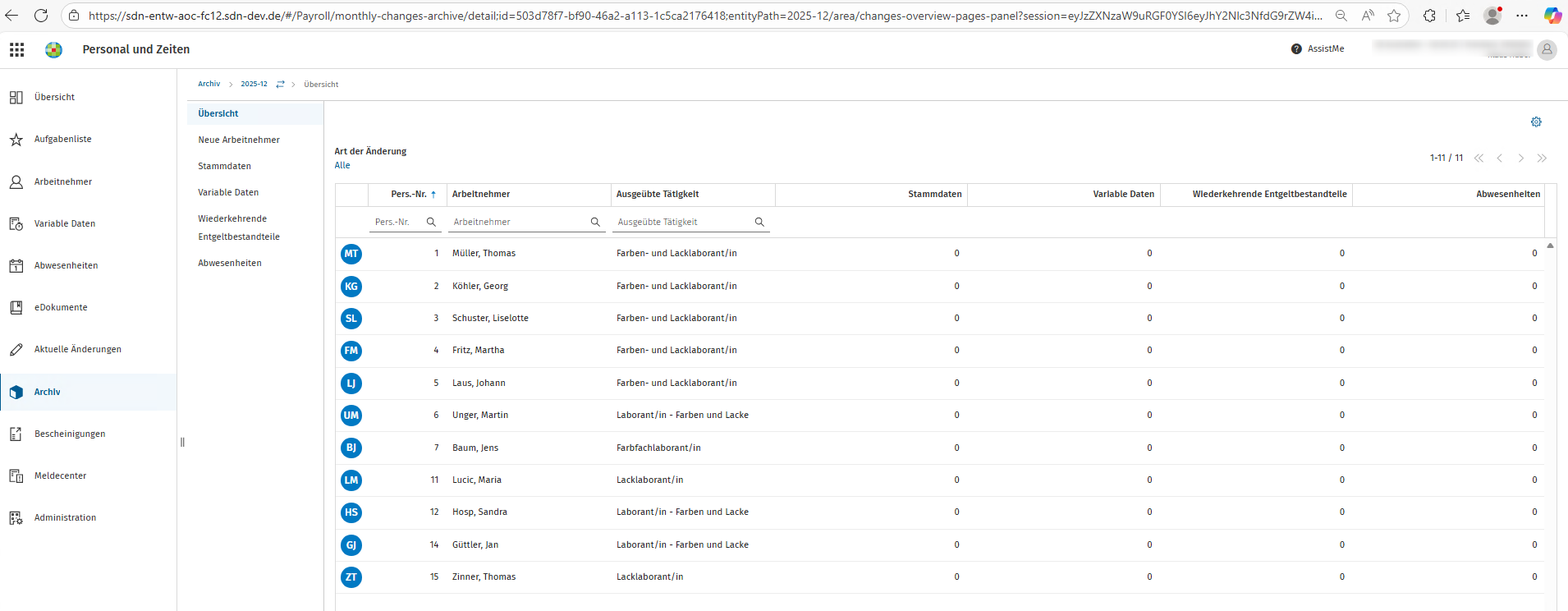Click the sidebar collapse splitter handle
Image resolution: width=1568 pixels, height=611 pixels.
182,443
